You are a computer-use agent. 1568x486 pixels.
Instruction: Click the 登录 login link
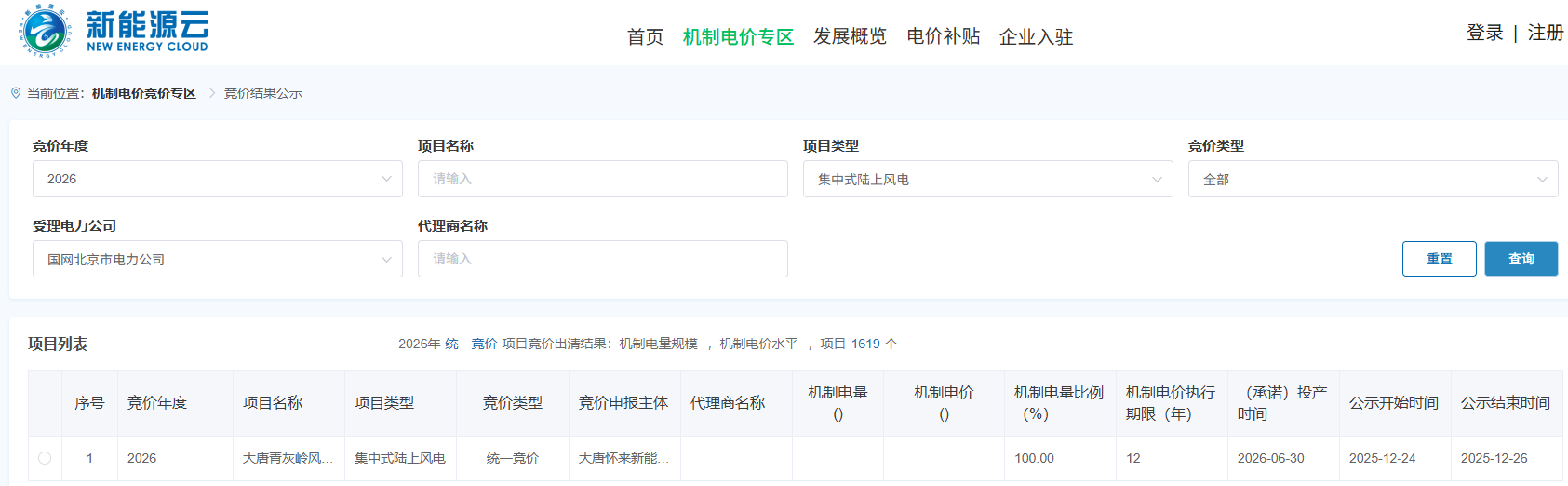click(1484, 33)
